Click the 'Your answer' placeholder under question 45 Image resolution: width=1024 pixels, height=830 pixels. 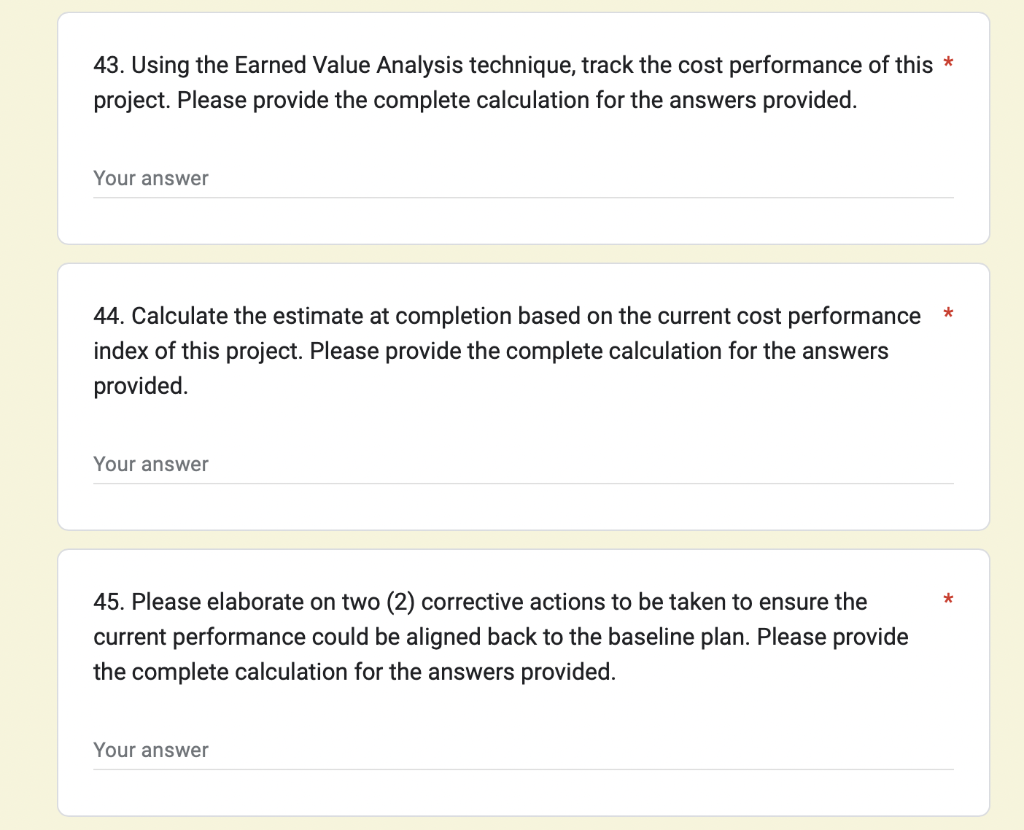pyautogui.click(x=150, y=750)
